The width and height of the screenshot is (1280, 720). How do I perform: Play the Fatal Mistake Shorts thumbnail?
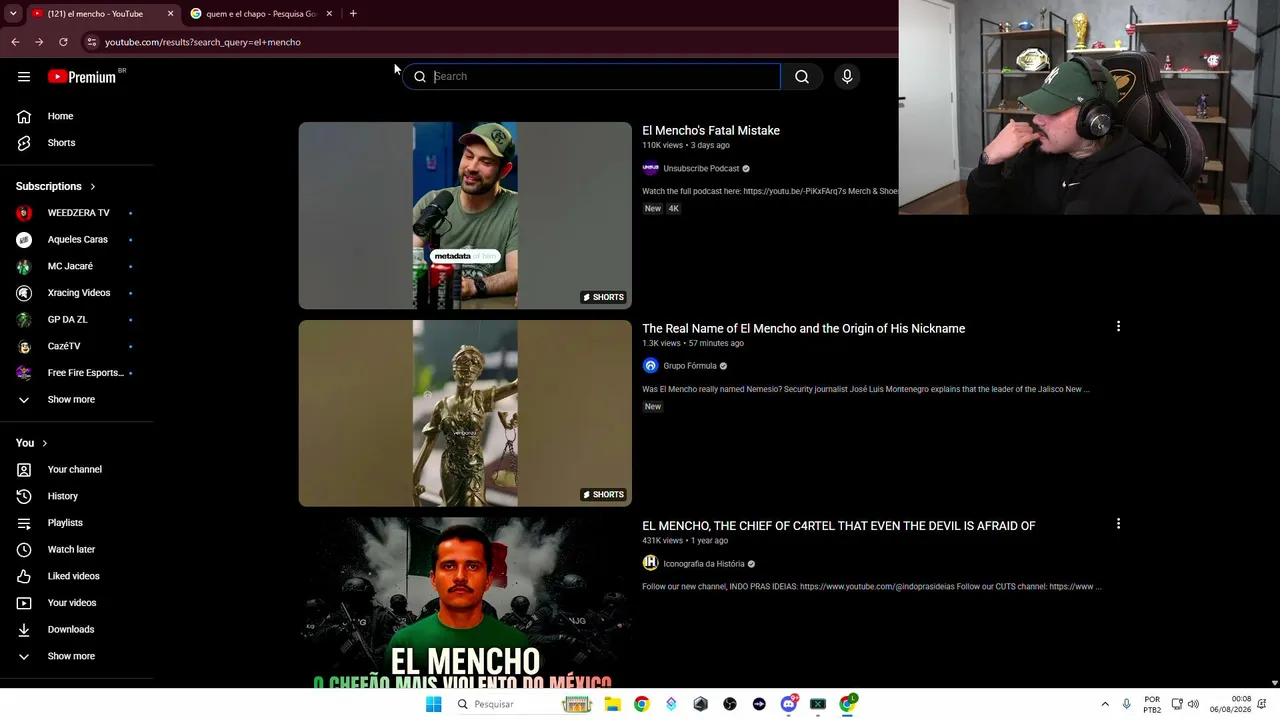465,216
